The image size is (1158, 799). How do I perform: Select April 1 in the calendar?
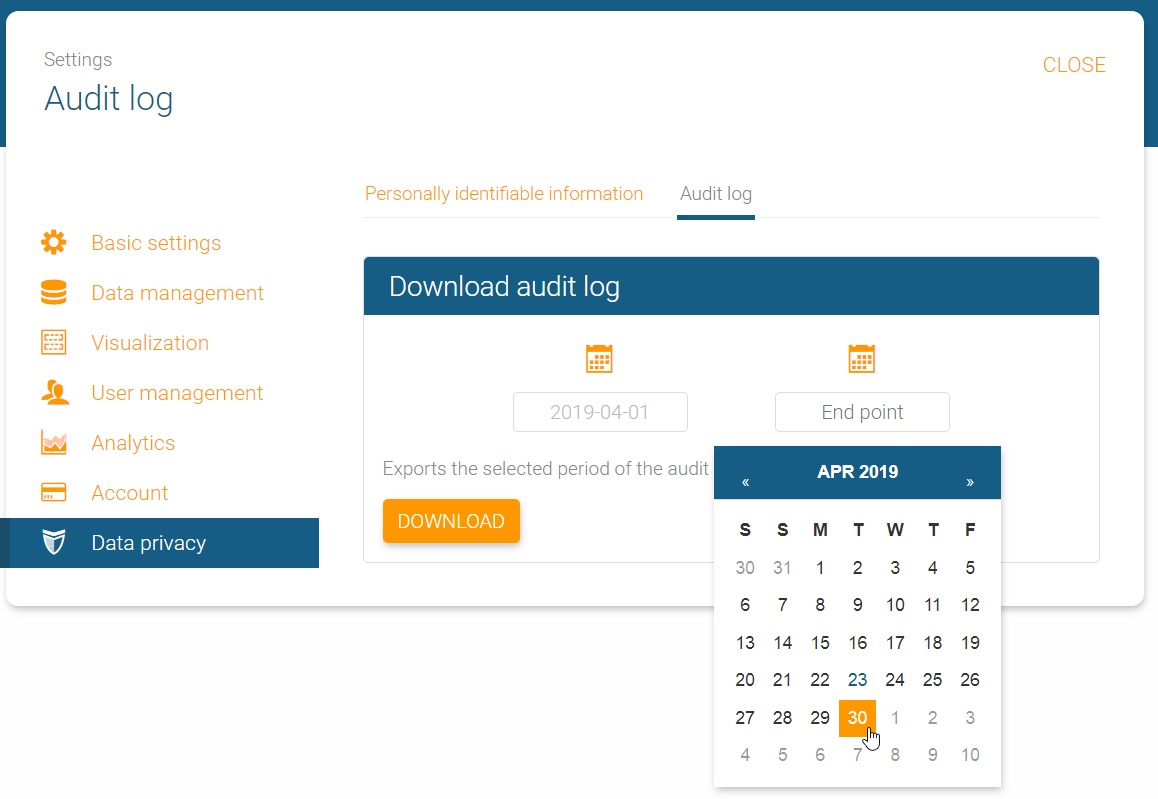(x=820, y=567)
